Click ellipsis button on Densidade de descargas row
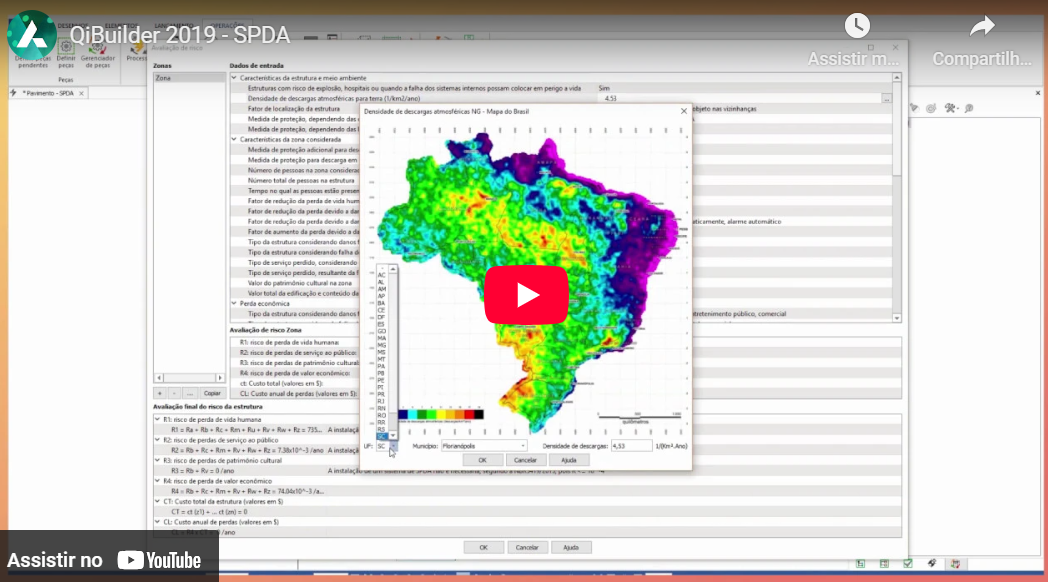Screen dimensions: 1048x582 tap(886, 98)
